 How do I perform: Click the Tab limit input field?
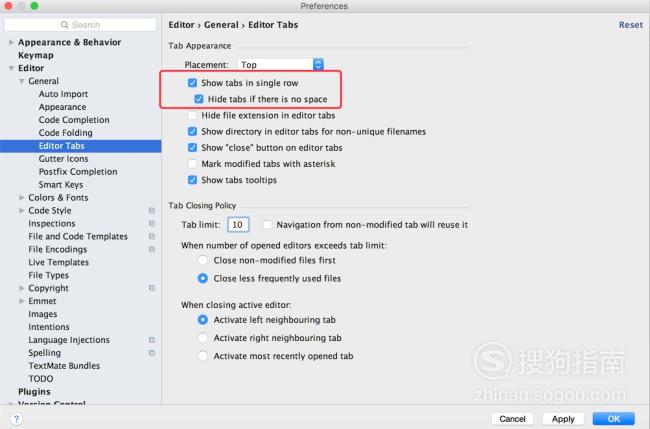point(238,225)
